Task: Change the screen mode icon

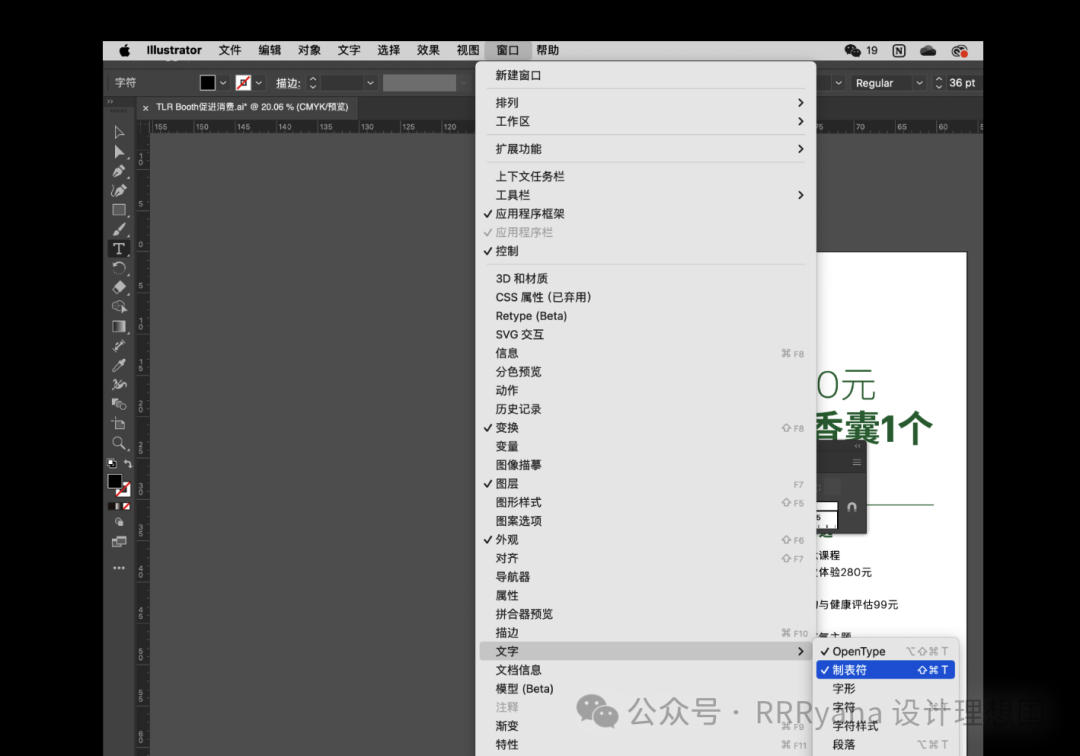Action: pyautogui.click(x=119, y=542)
